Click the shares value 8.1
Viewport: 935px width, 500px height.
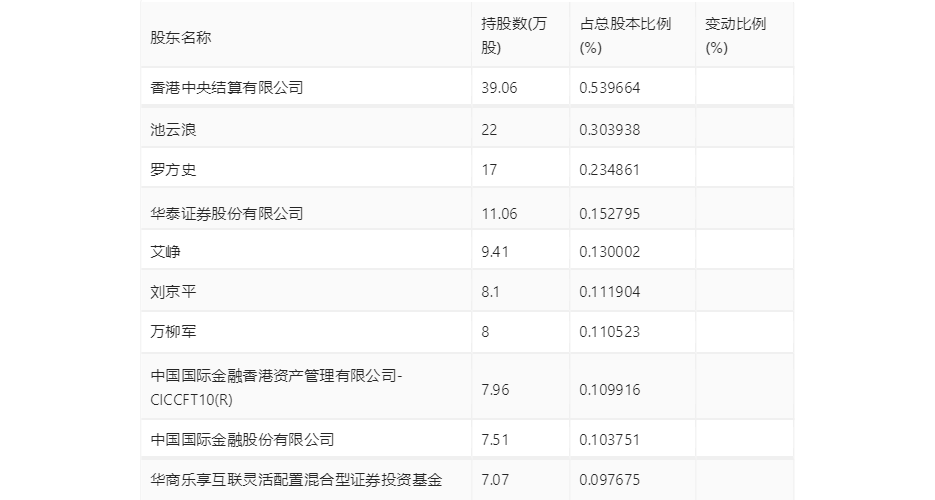point(491,291)
